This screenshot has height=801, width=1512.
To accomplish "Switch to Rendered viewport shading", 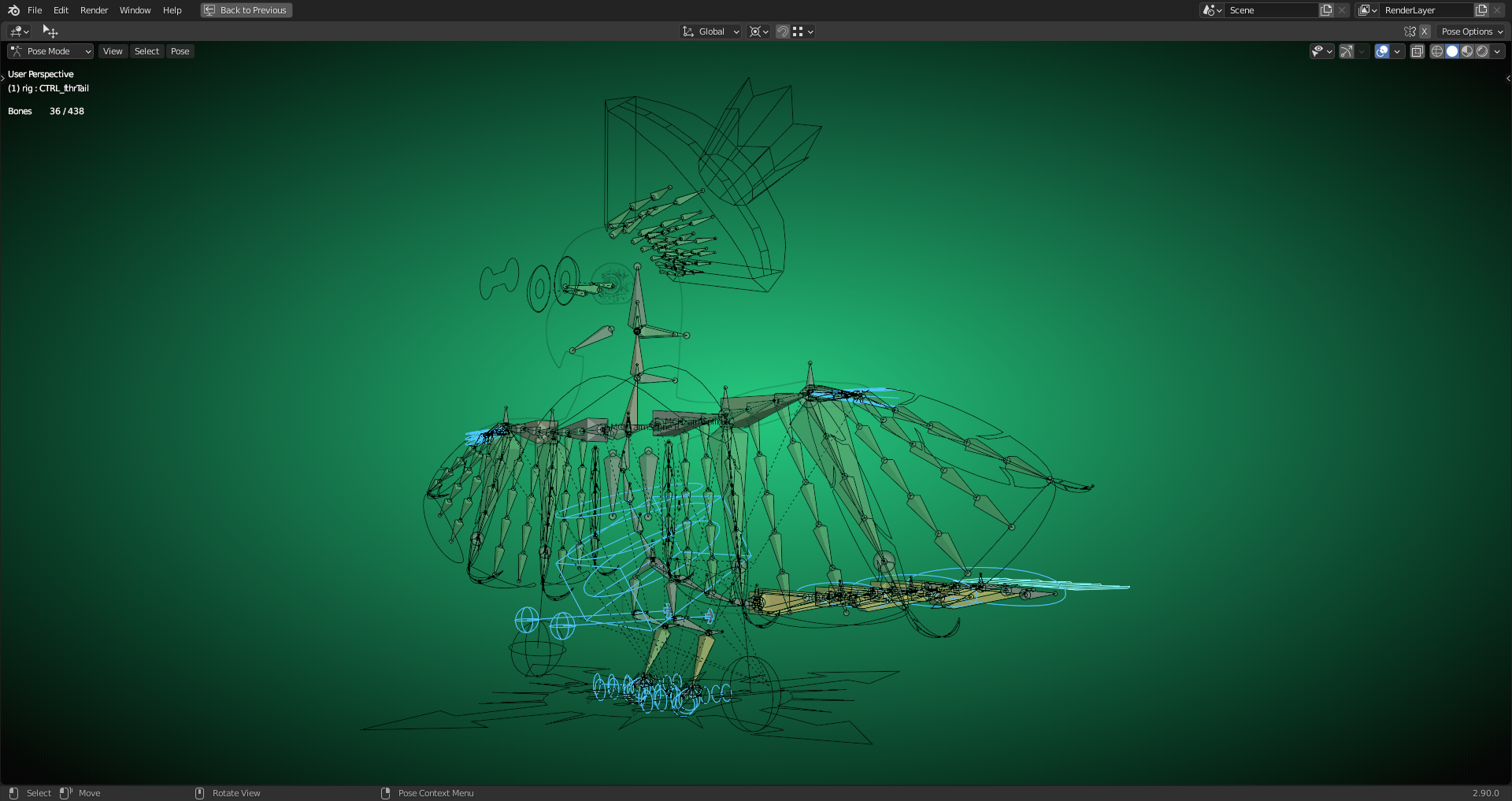I will [x=1481, y=50].
